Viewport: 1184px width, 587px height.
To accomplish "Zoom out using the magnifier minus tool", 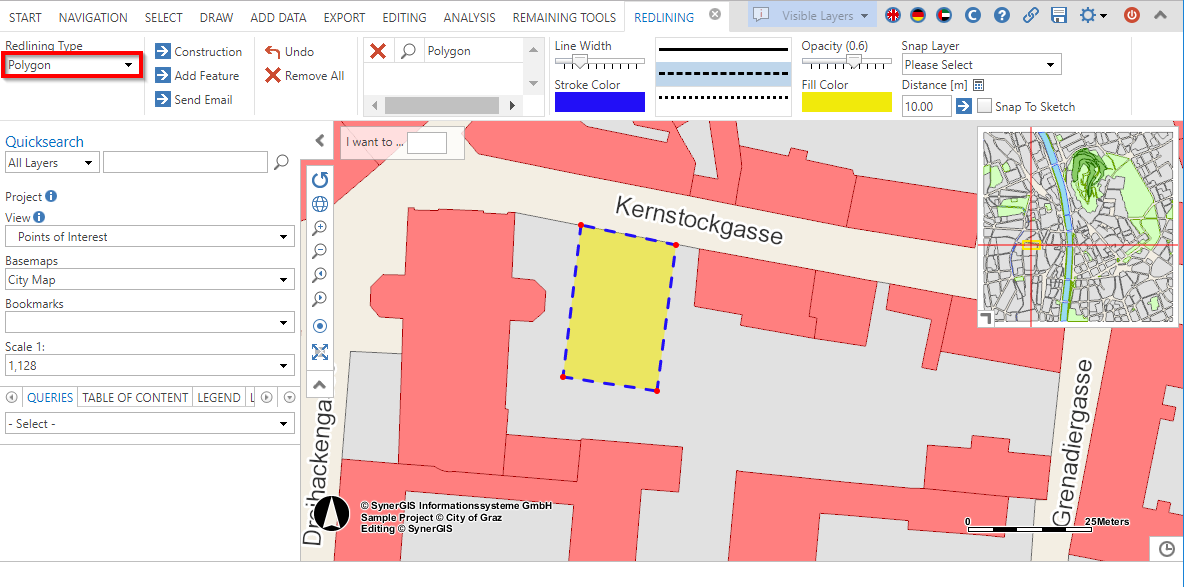I will click(320, 251).
